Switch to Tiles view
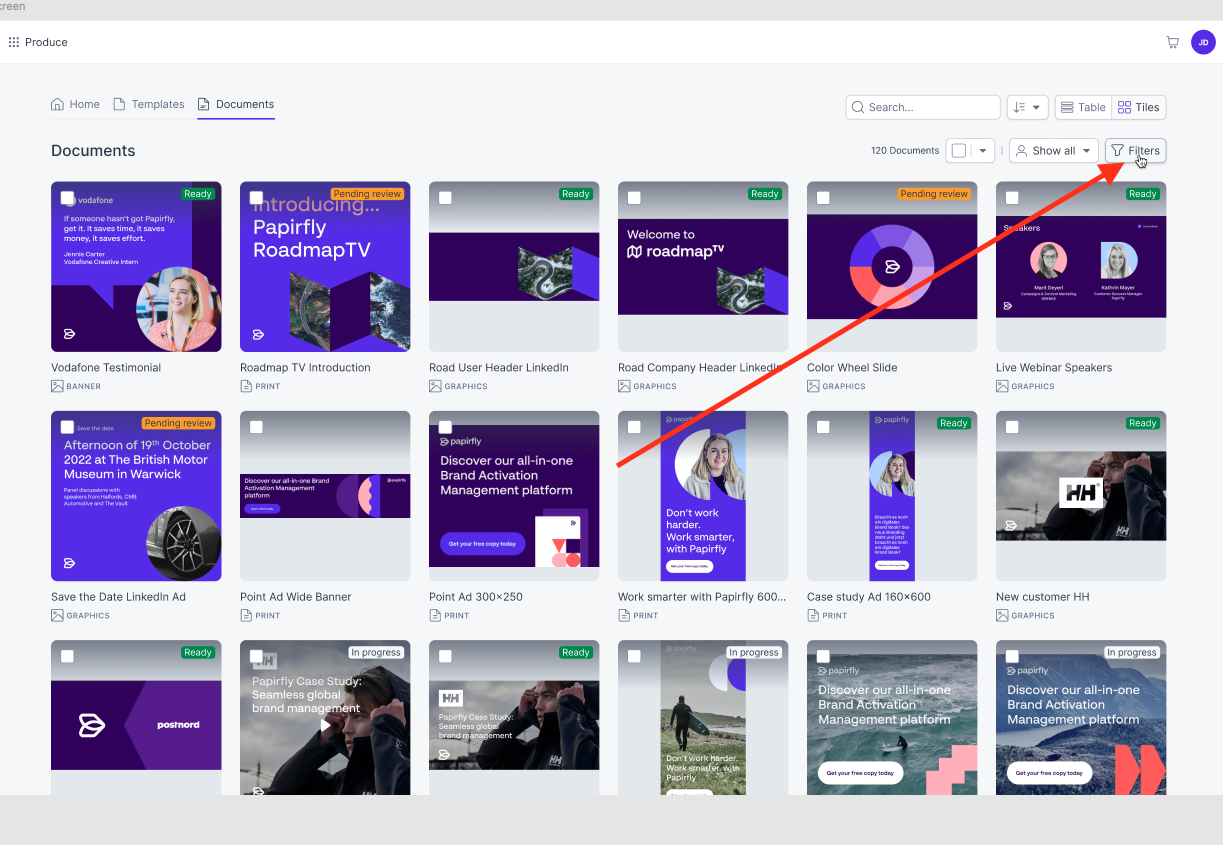The image size is (1223, 845). pos(1138,107)
